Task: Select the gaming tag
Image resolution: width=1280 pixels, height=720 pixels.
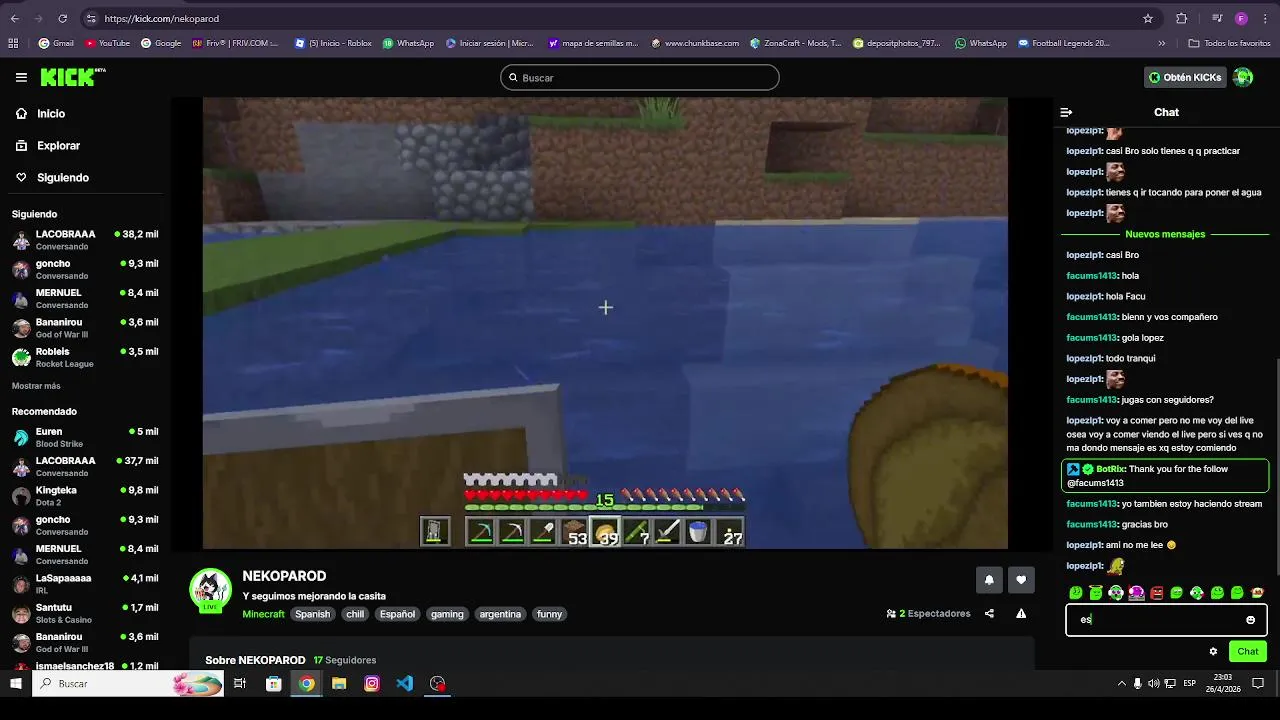Action: pos(447,614)
